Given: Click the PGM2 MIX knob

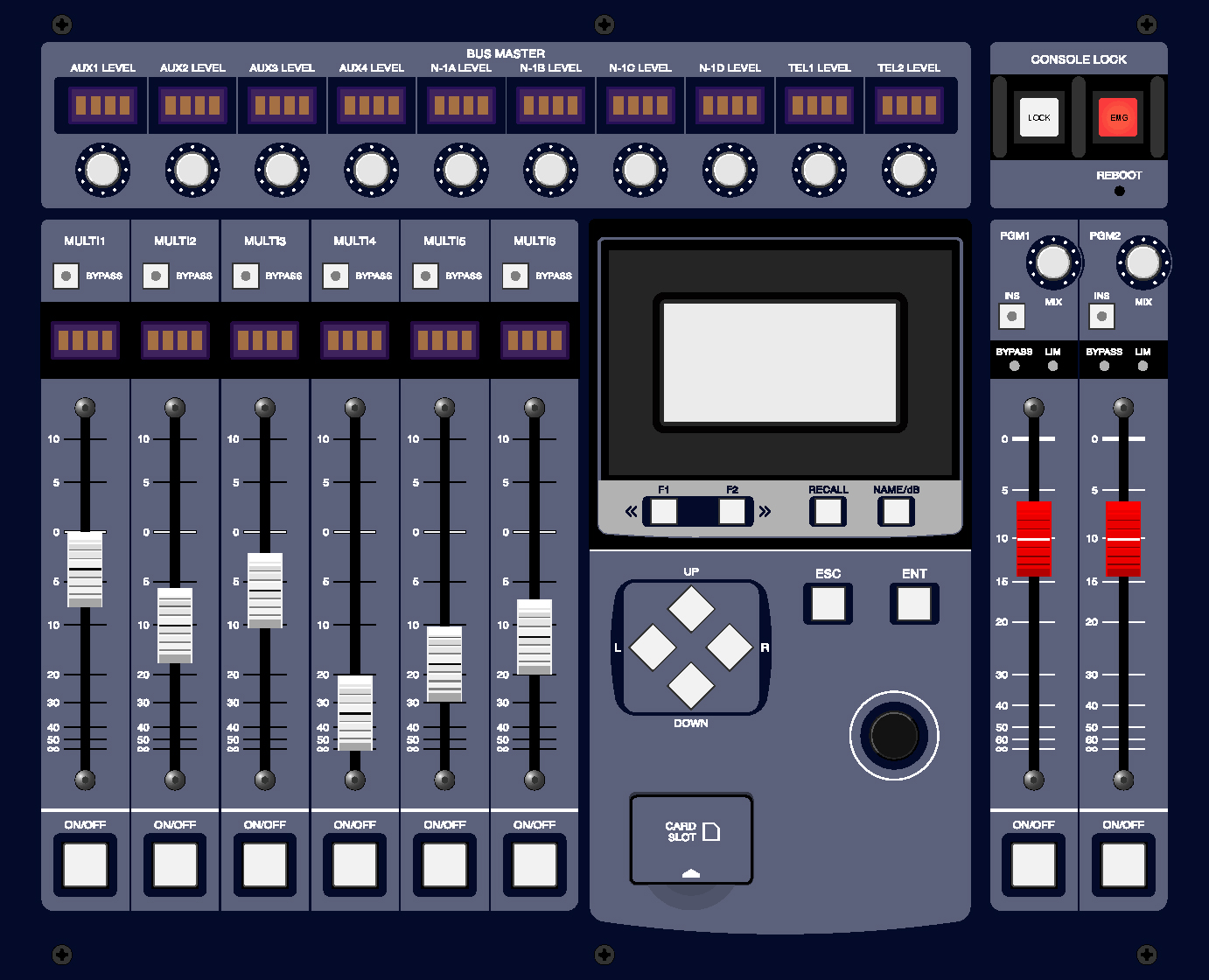Looking at the screenshot, I should pos(1143,262).
